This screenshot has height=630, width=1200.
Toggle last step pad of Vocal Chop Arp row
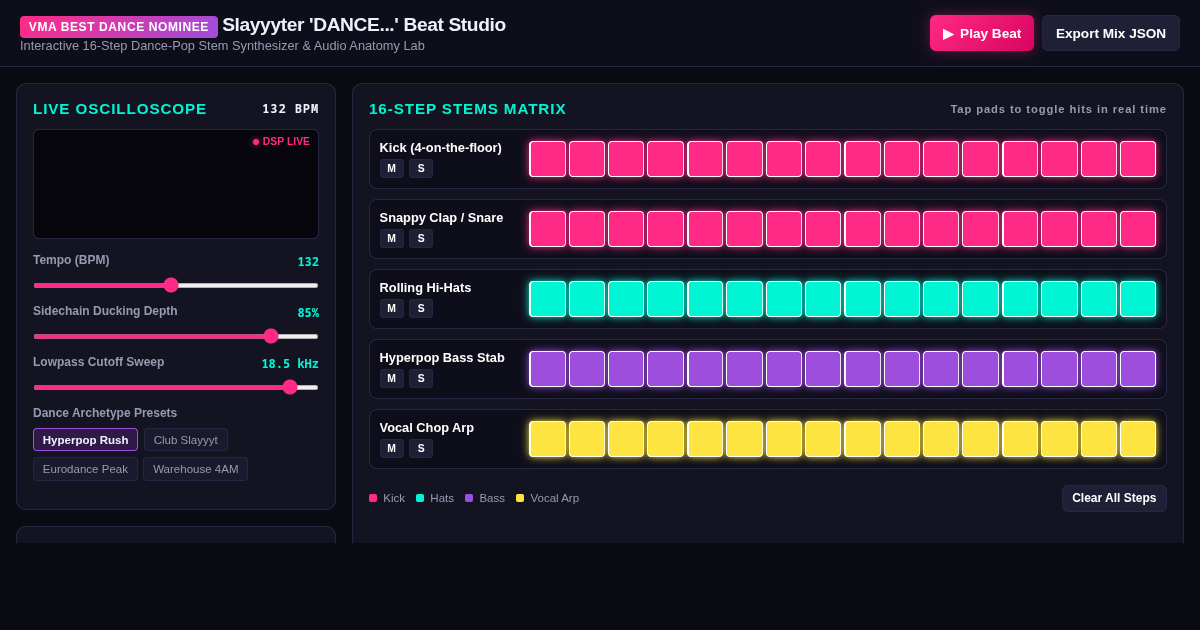click(x=1138, y=439)
